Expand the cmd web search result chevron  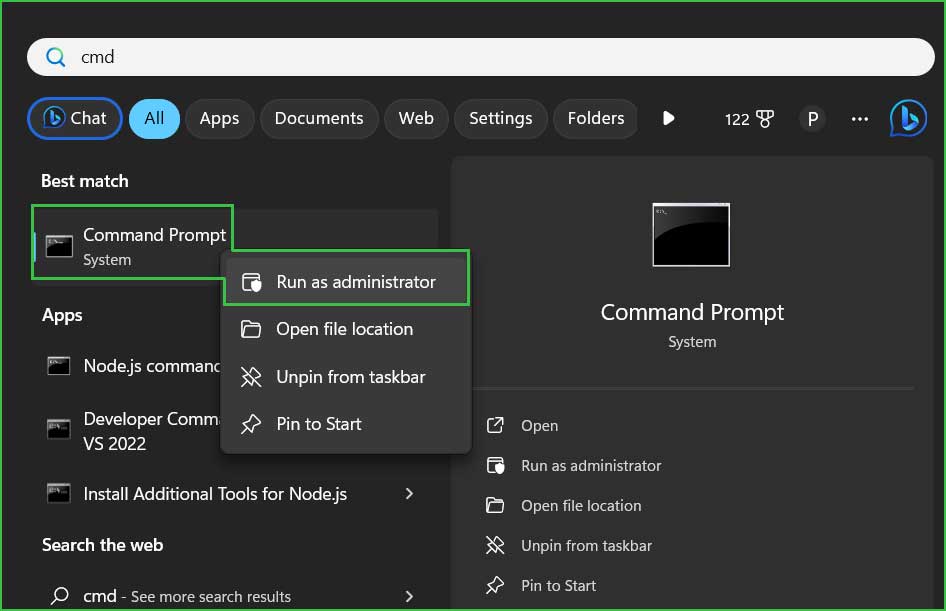(409, 597)
